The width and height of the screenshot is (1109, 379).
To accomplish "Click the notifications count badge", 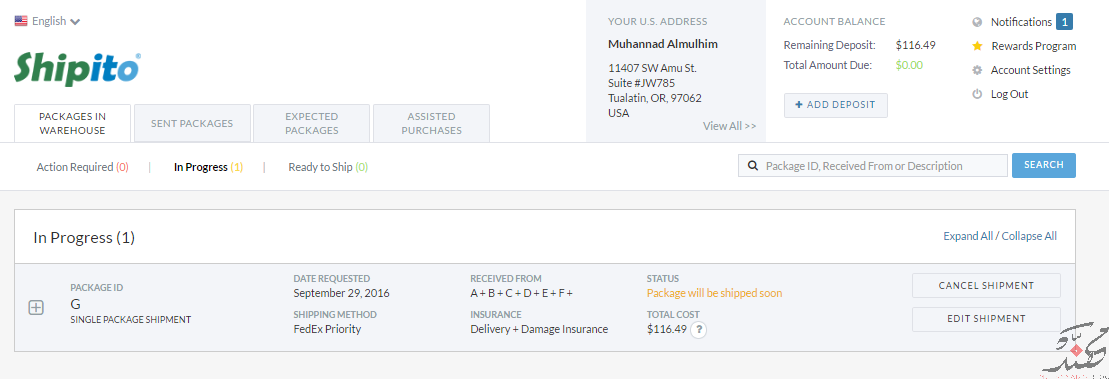I will [x=1064, y=22].
